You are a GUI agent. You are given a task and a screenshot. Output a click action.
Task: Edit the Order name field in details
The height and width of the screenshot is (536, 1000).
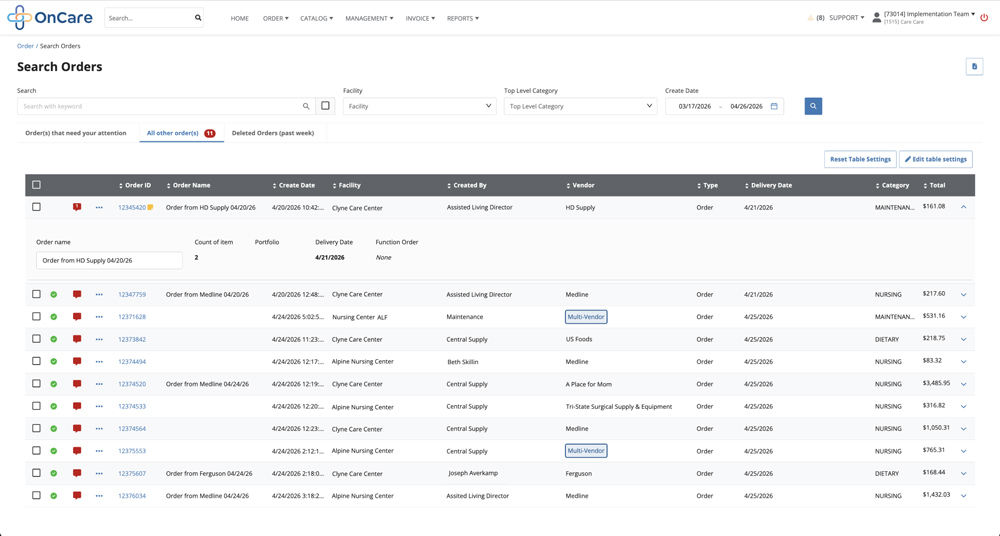pyautogui.click(x=109, y=260)
